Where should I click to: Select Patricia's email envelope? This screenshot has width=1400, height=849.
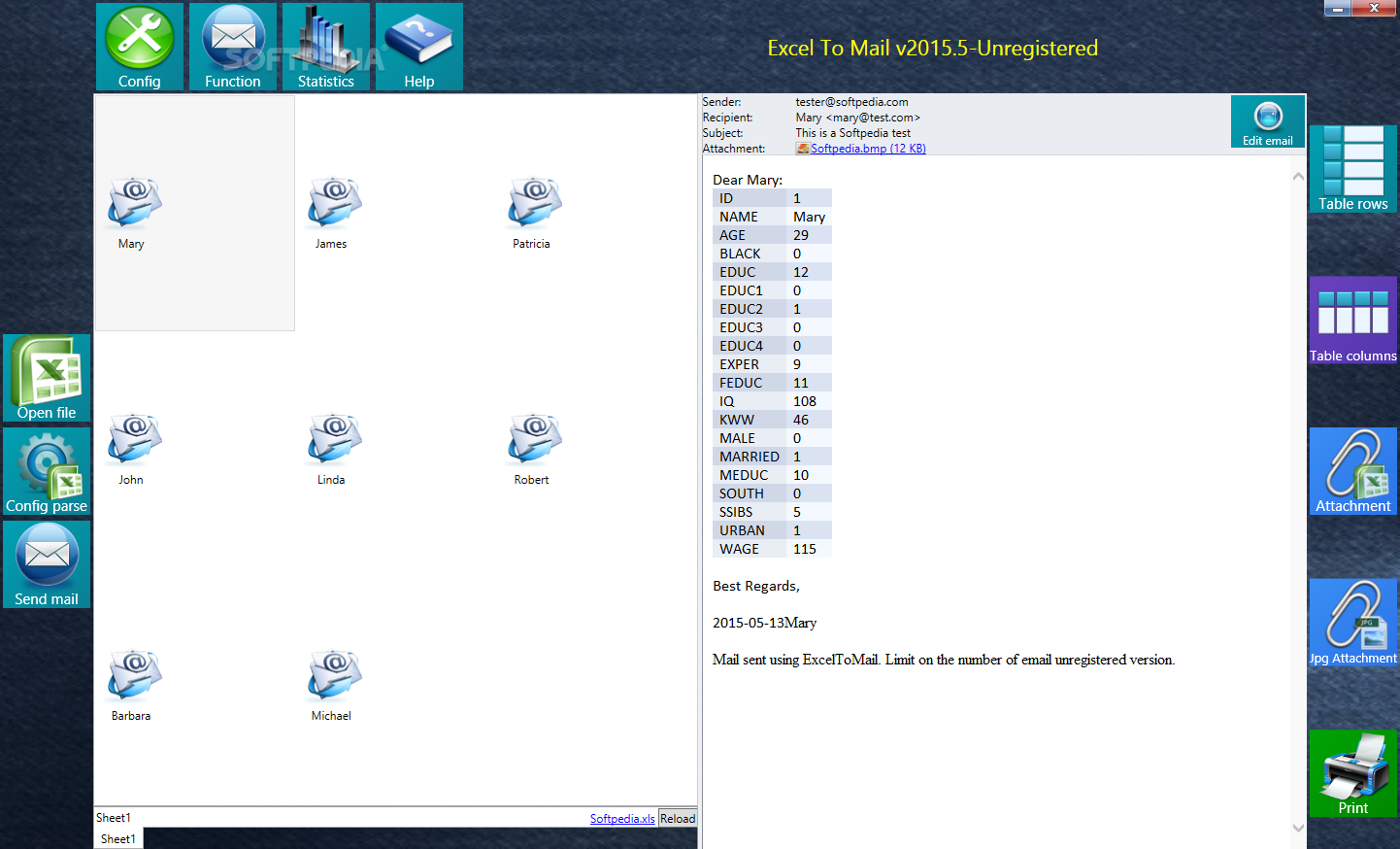tap(534, 202)
